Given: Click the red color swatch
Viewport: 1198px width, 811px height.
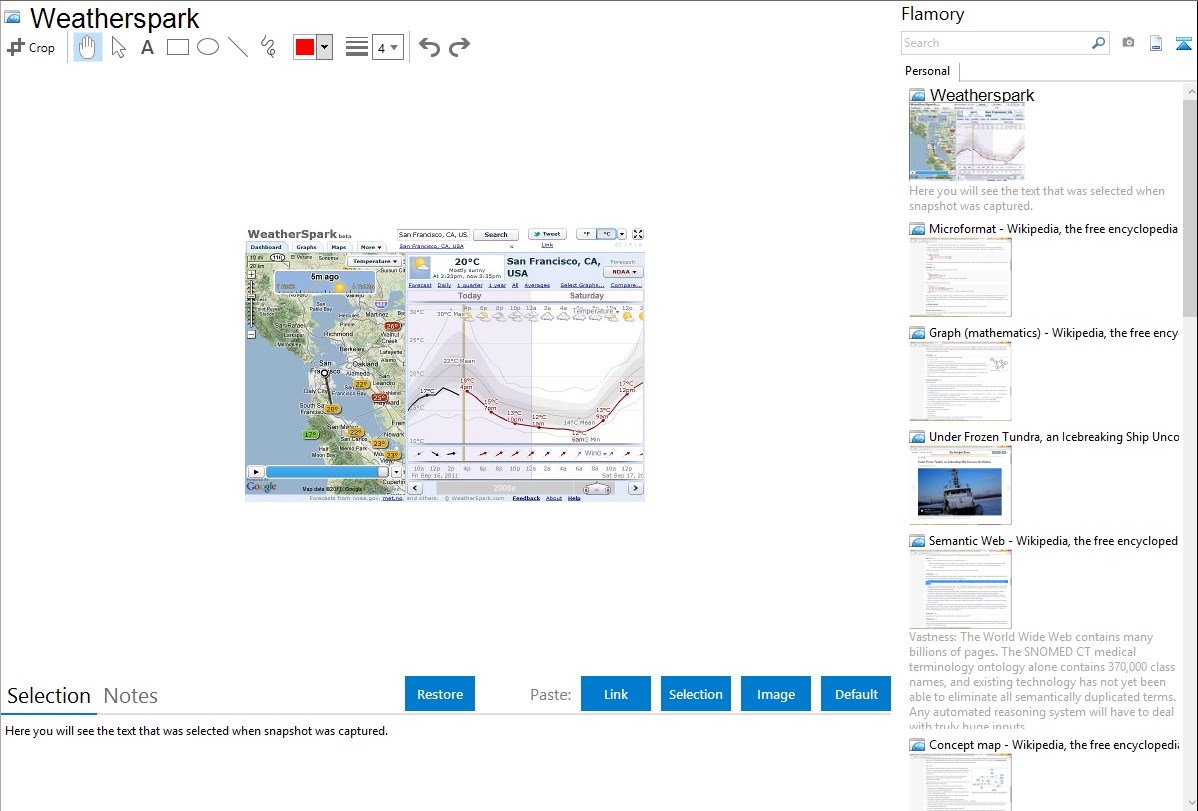Looking at the screenshot, I should tap(305, 47).
